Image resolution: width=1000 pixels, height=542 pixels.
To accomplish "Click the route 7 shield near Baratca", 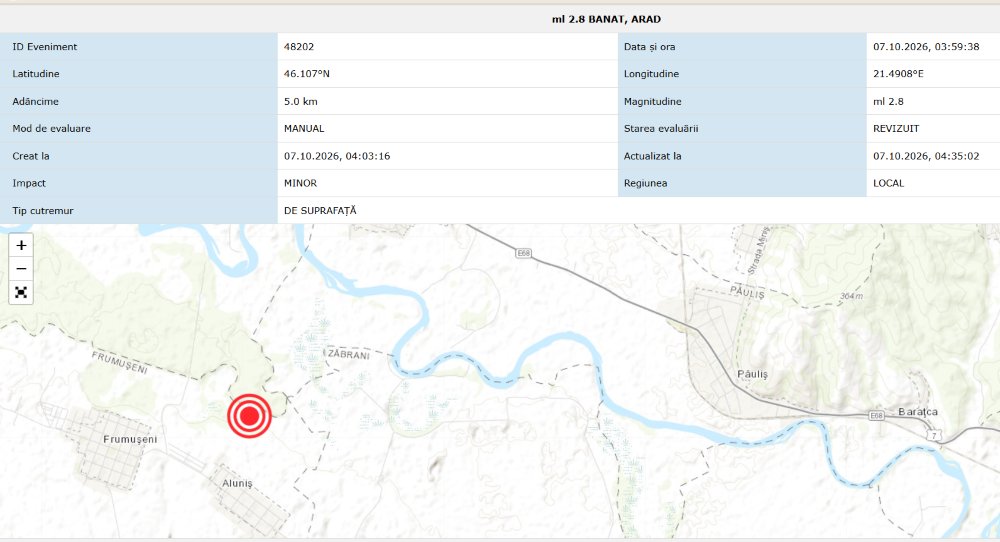I will pos(934,436).
